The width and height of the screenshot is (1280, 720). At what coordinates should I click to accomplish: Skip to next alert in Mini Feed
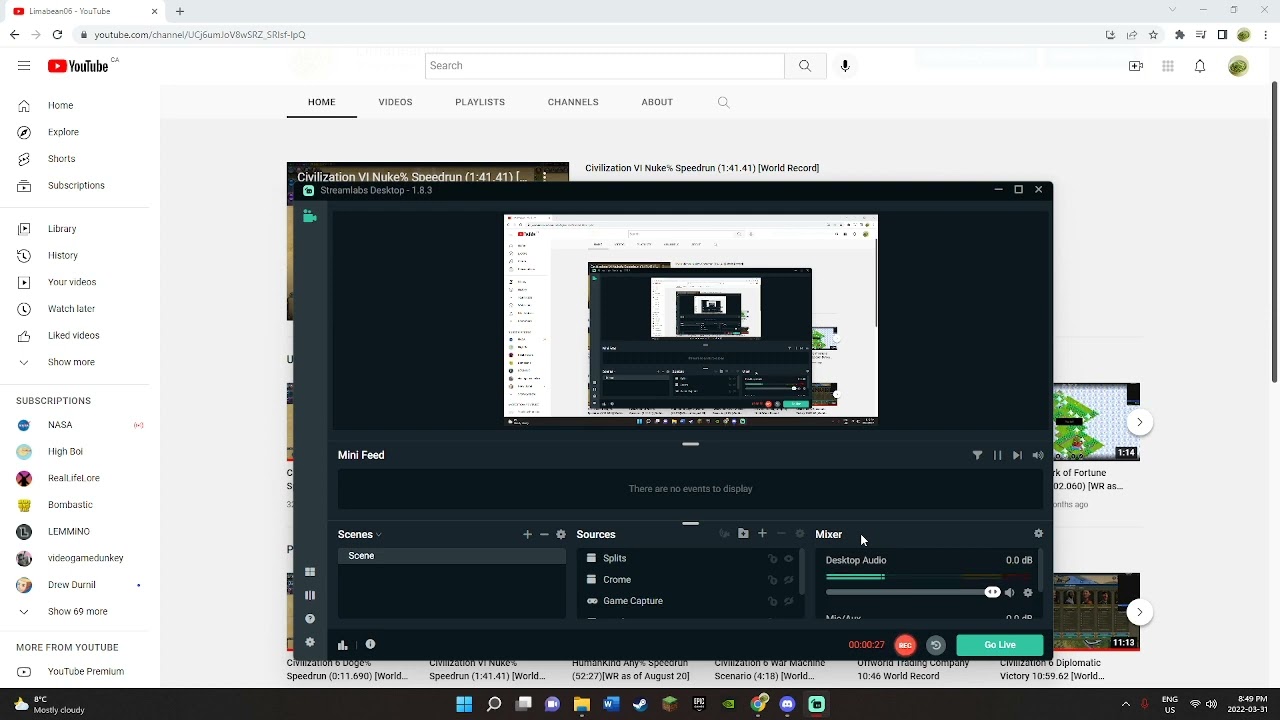pos(1017,455)
